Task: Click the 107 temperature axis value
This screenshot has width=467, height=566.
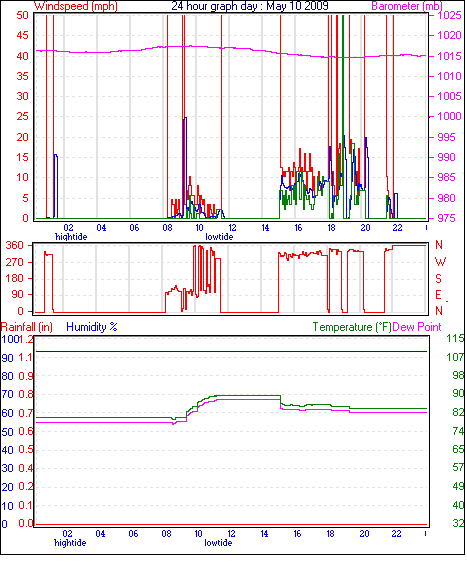Action: point(455,357)
